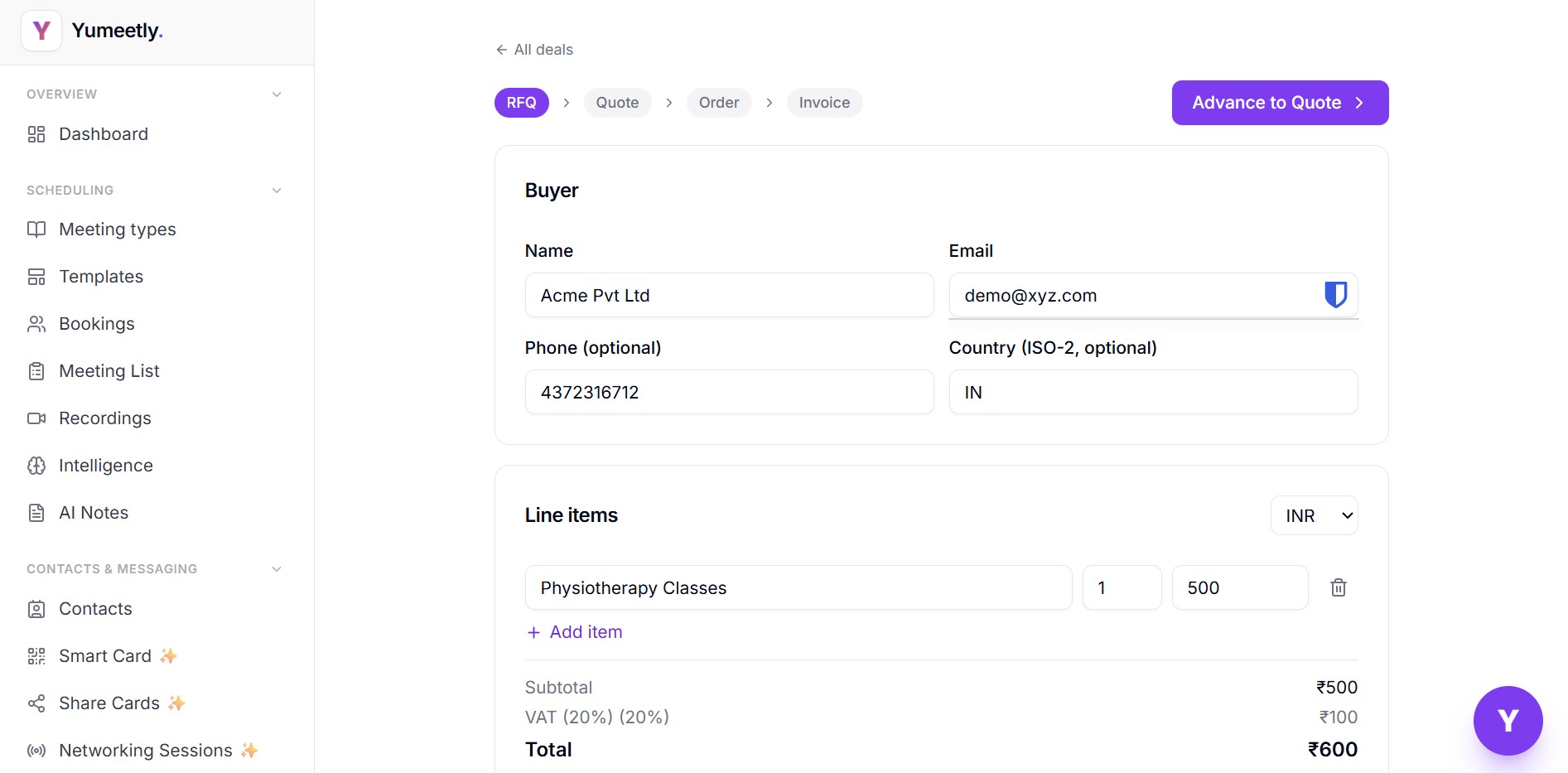Click the Bitwarden shield in Email field
Image resolution: width=1568 pixels, height=773 pixels.
[1335, 295]
